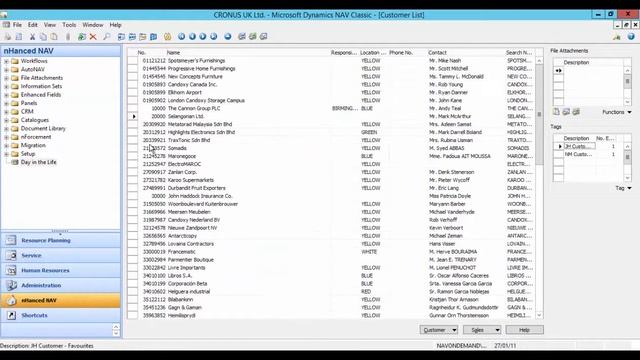The height and width of the screenshot is (360, 640).
Task: Click the FlowFilter toolbar icon
Action: pos(142,37)
